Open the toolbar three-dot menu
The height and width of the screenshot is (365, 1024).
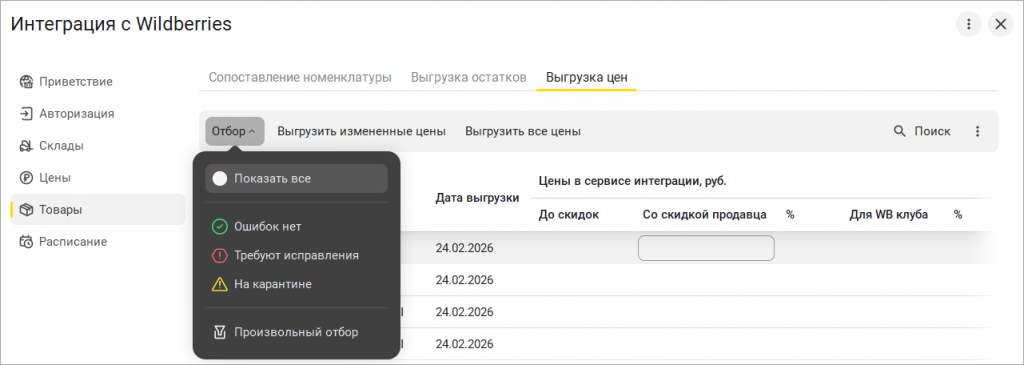point(978,131)
